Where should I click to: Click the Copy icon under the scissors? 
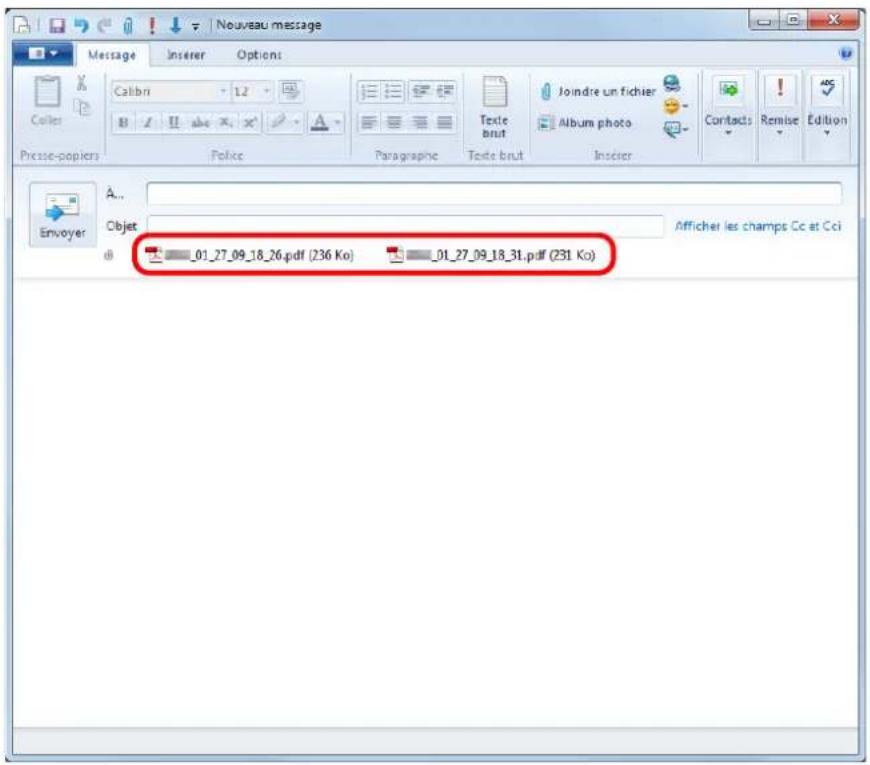tap(82, 108)
